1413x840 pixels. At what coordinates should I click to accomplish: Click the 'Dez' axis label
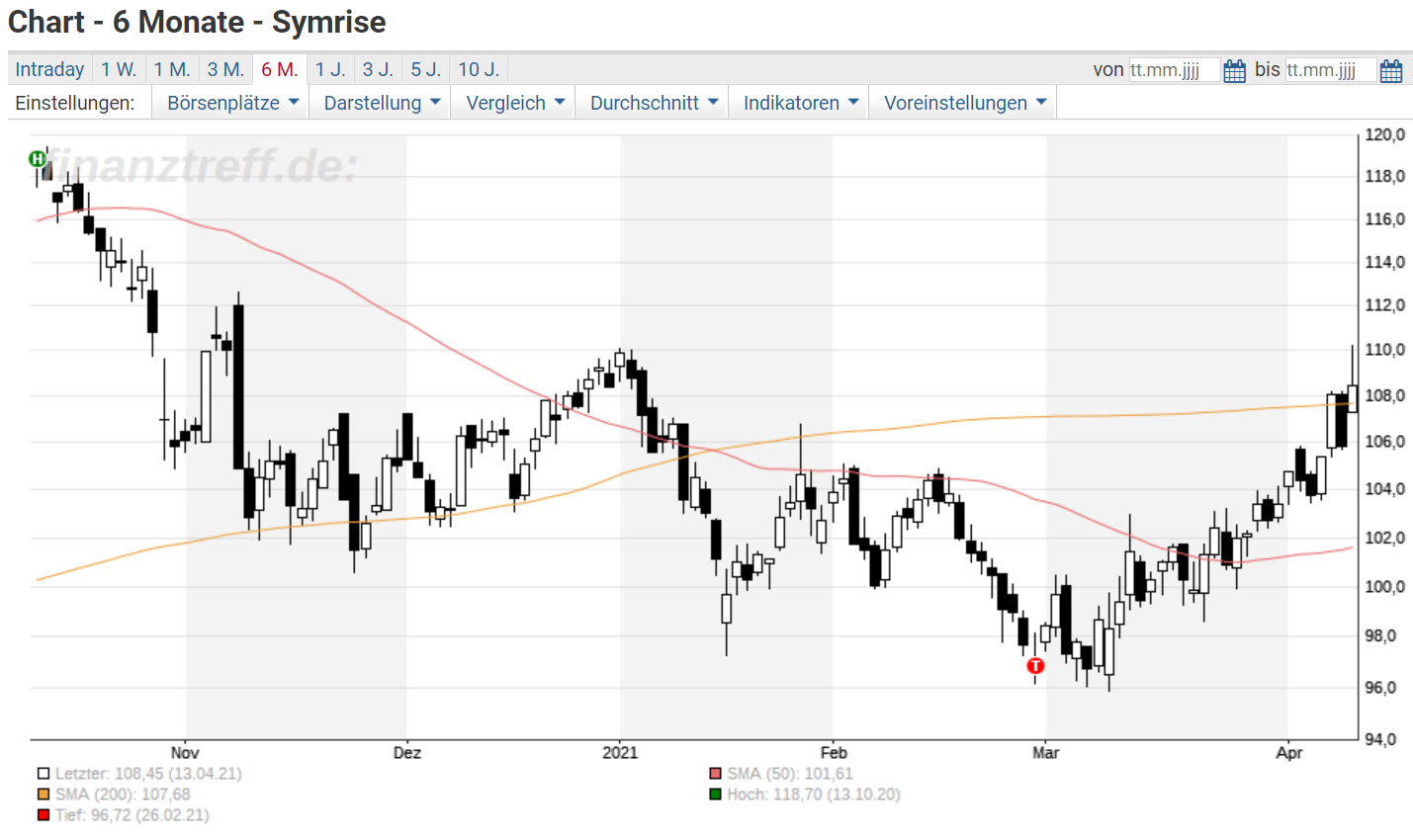tap(407, 753)
